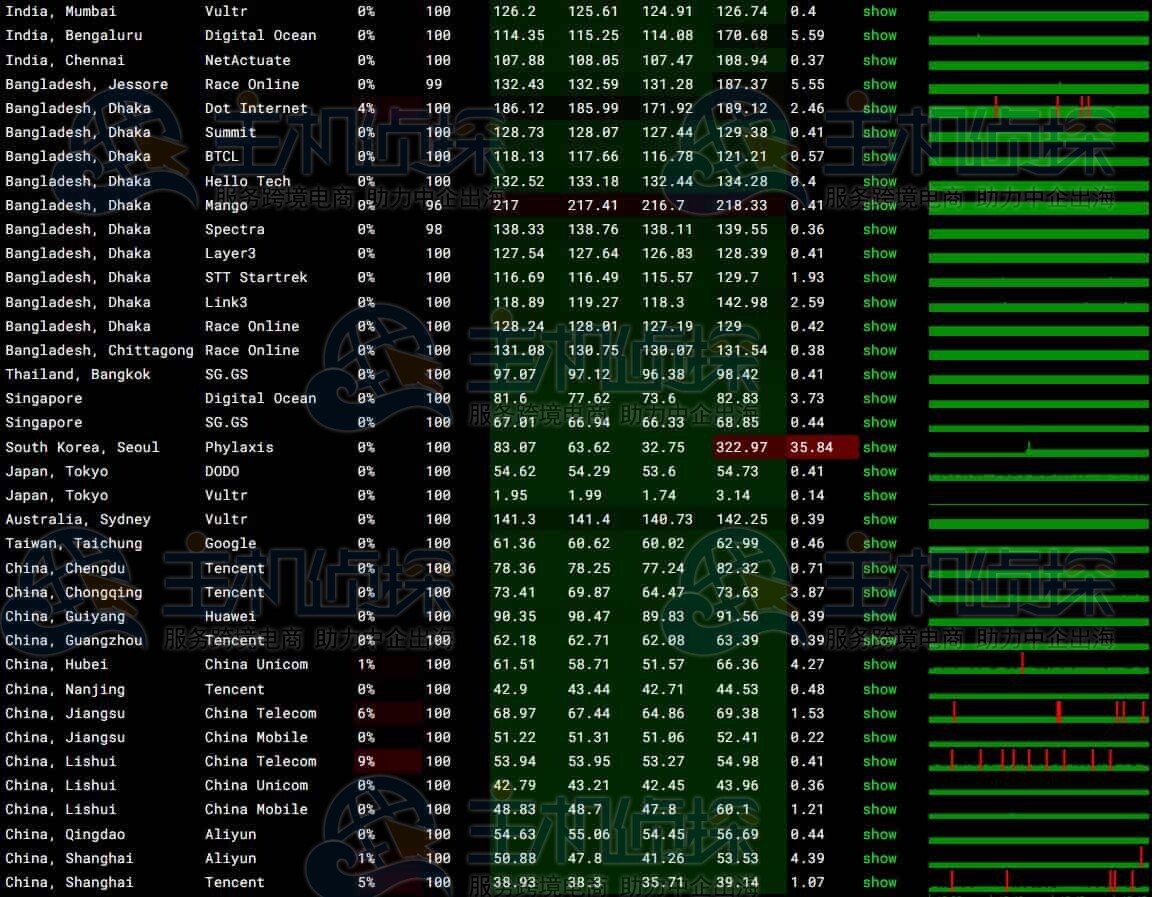1152x897 pixels.
Task: Click show for Singapore SG.GS row
Action: 879,422
